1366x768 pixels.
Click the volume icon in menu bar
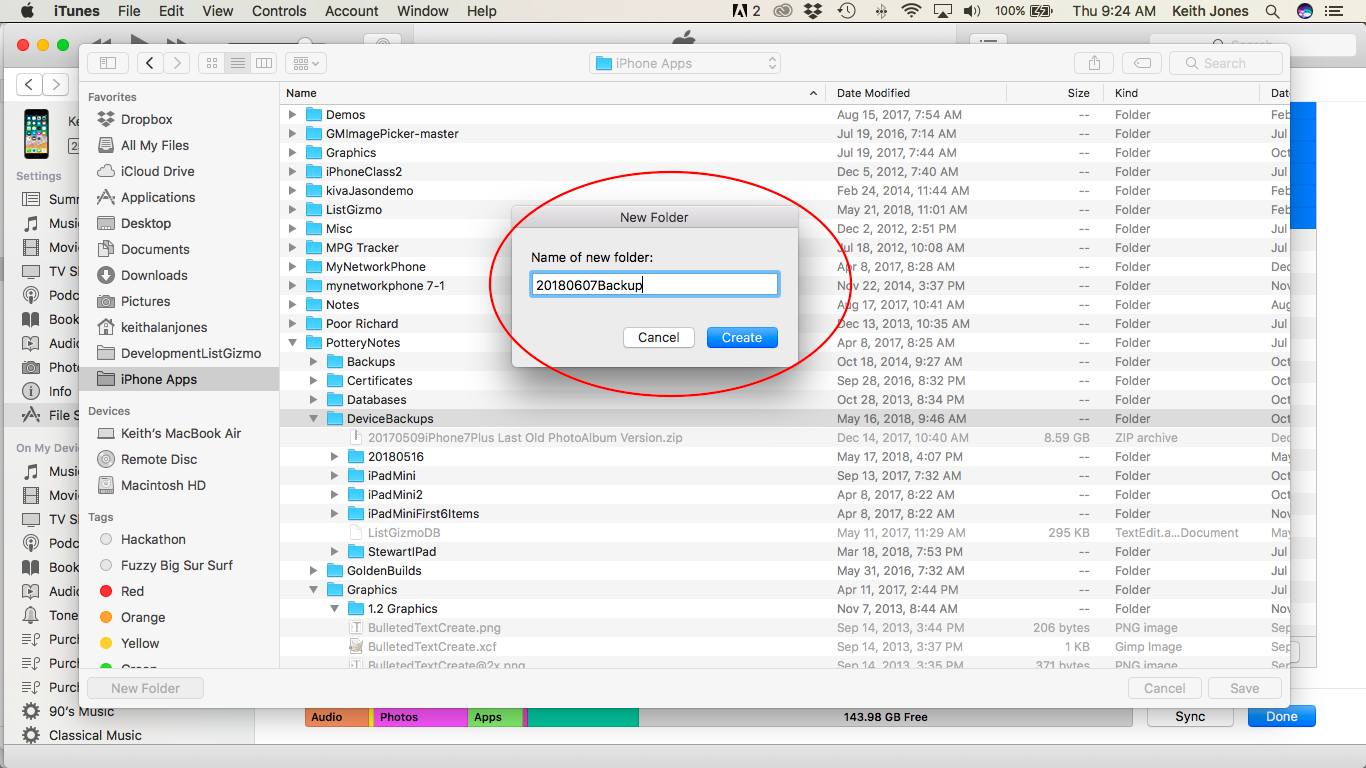pos(971,11)
